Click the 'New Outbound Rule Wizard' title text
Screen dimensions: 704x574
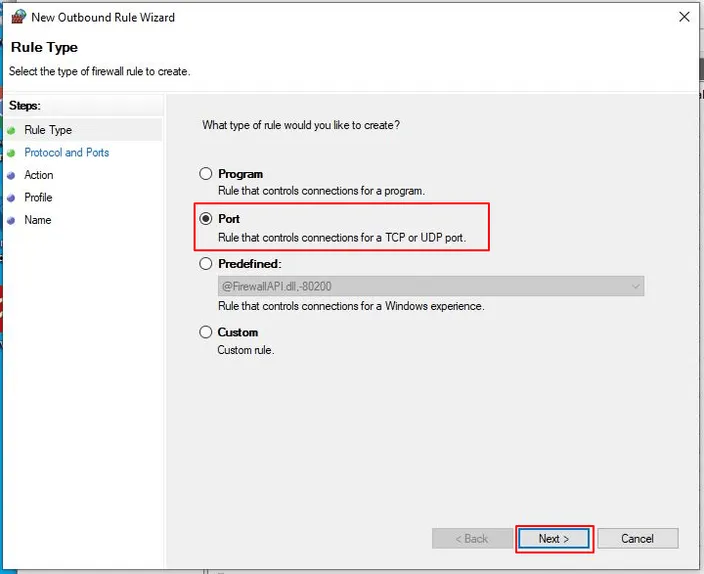coord(103,17)
